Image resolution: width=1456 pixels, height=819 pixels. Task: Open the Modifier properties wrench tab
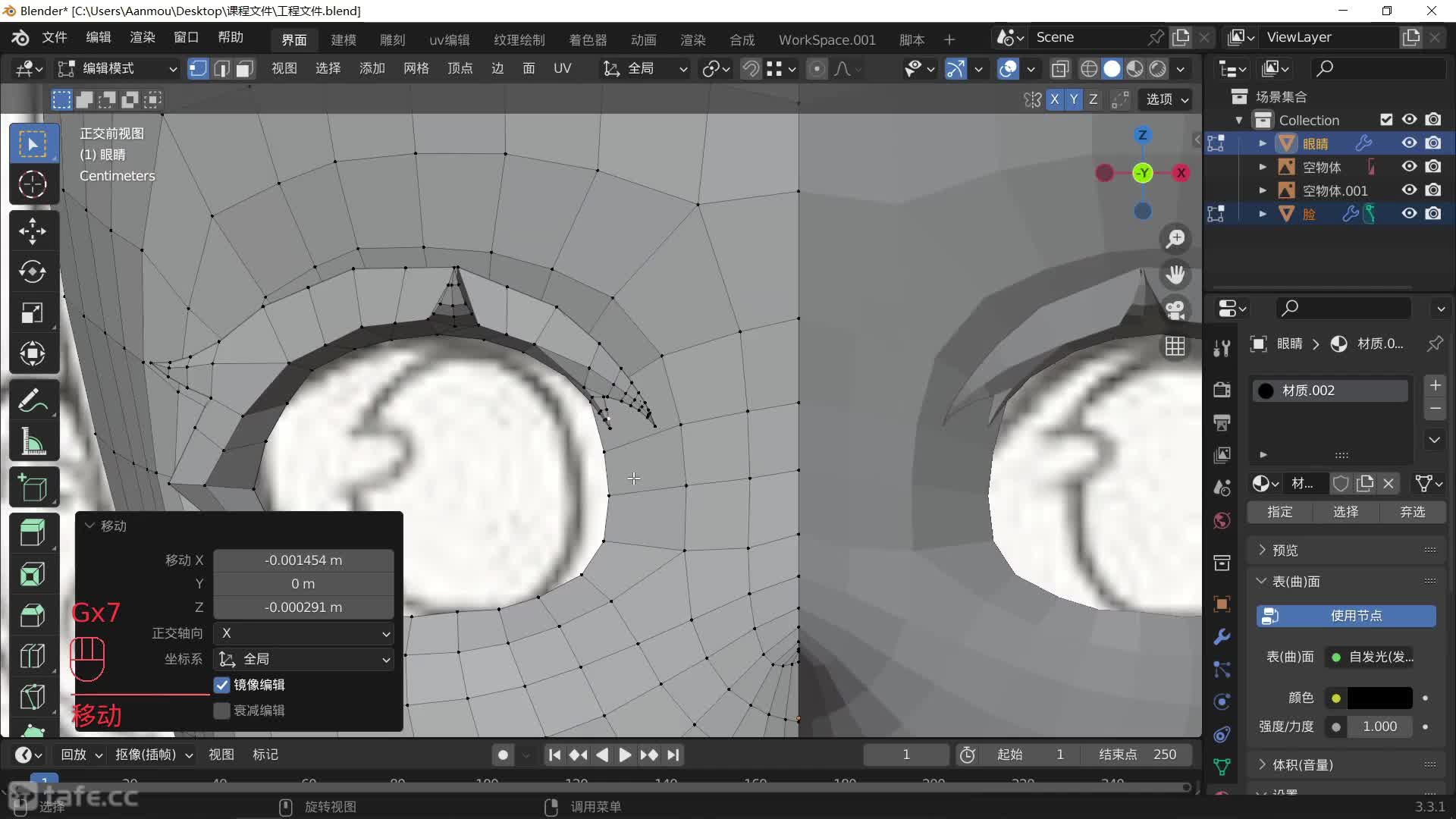click(1222, 637)
